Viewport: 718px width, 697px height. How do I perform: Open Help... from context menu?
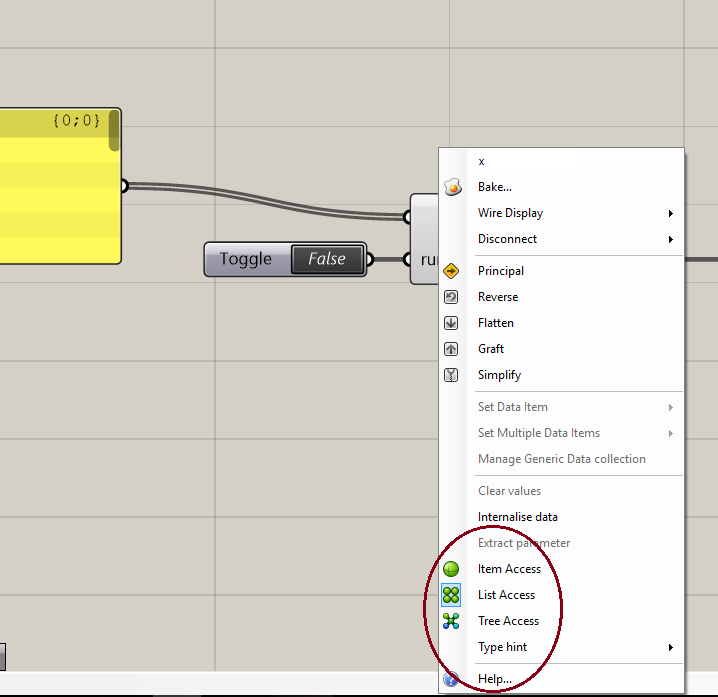pos(562,679)
